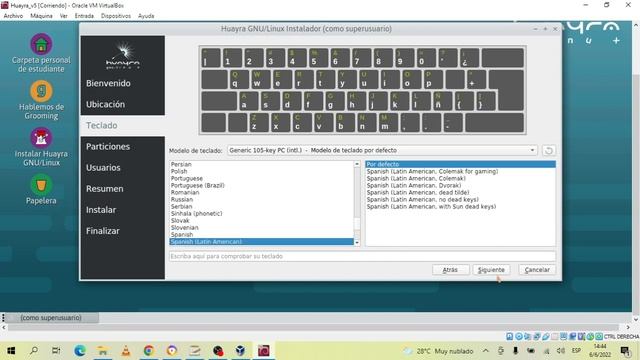Screen dimensions: 640x360
Task: Open Ayuda menu in VirtualBox
Action: [146, 16]
